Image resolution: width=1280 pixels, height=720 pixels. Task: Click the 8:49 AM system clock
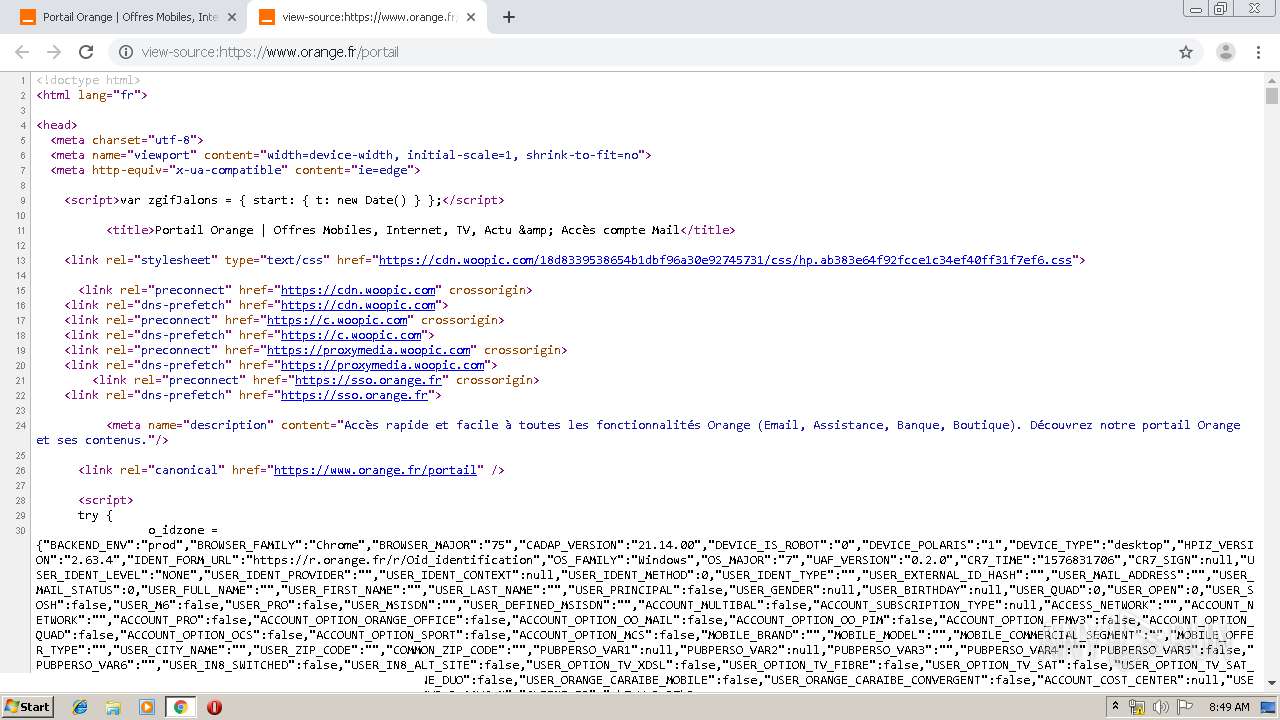point(1229,707)
